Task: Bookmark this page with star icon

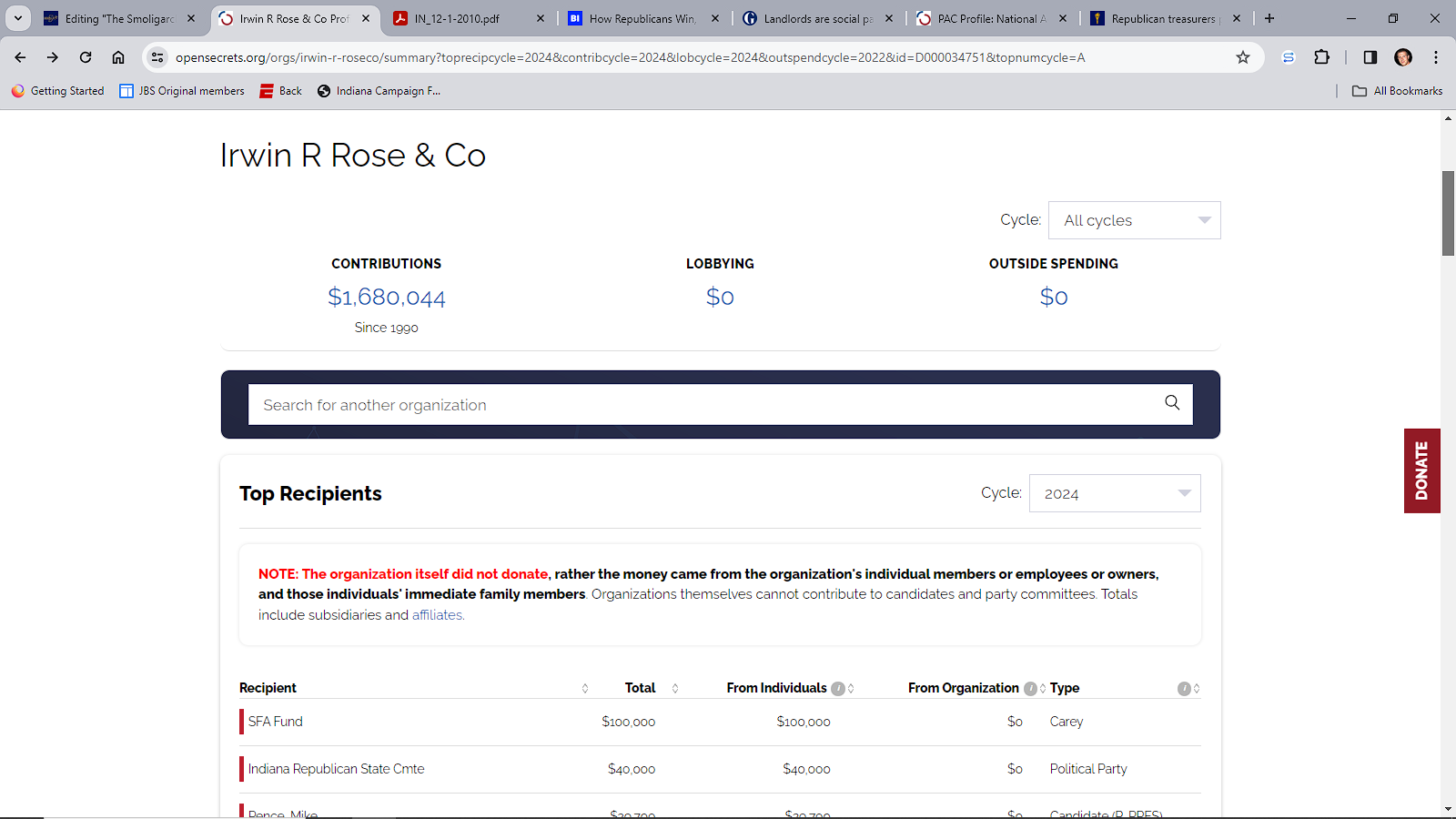Action: pyautogui.click(x=1243, y=57)
